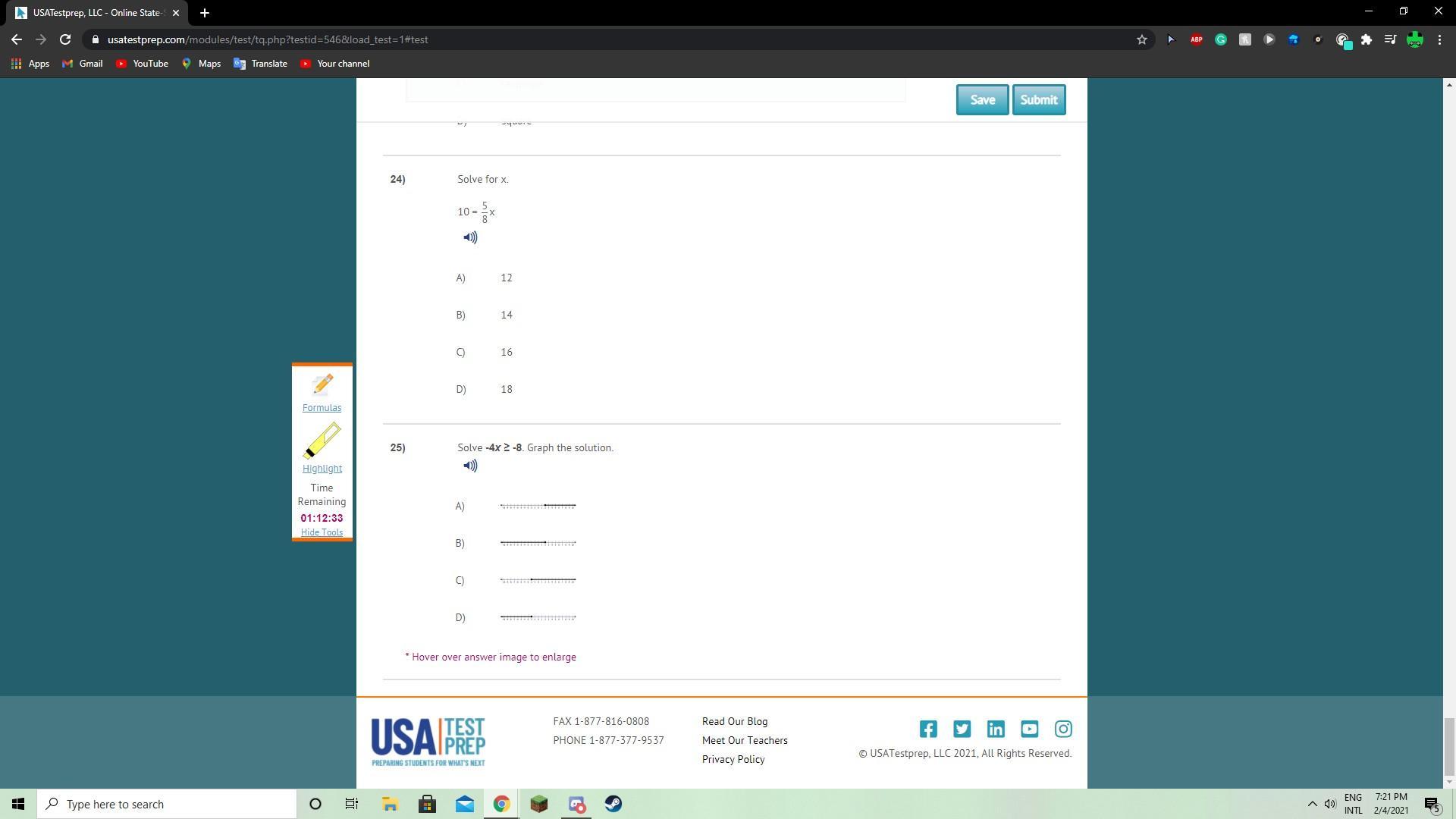
Task: Open USATestprep Twitter icon
Action: tap(962, 730)
